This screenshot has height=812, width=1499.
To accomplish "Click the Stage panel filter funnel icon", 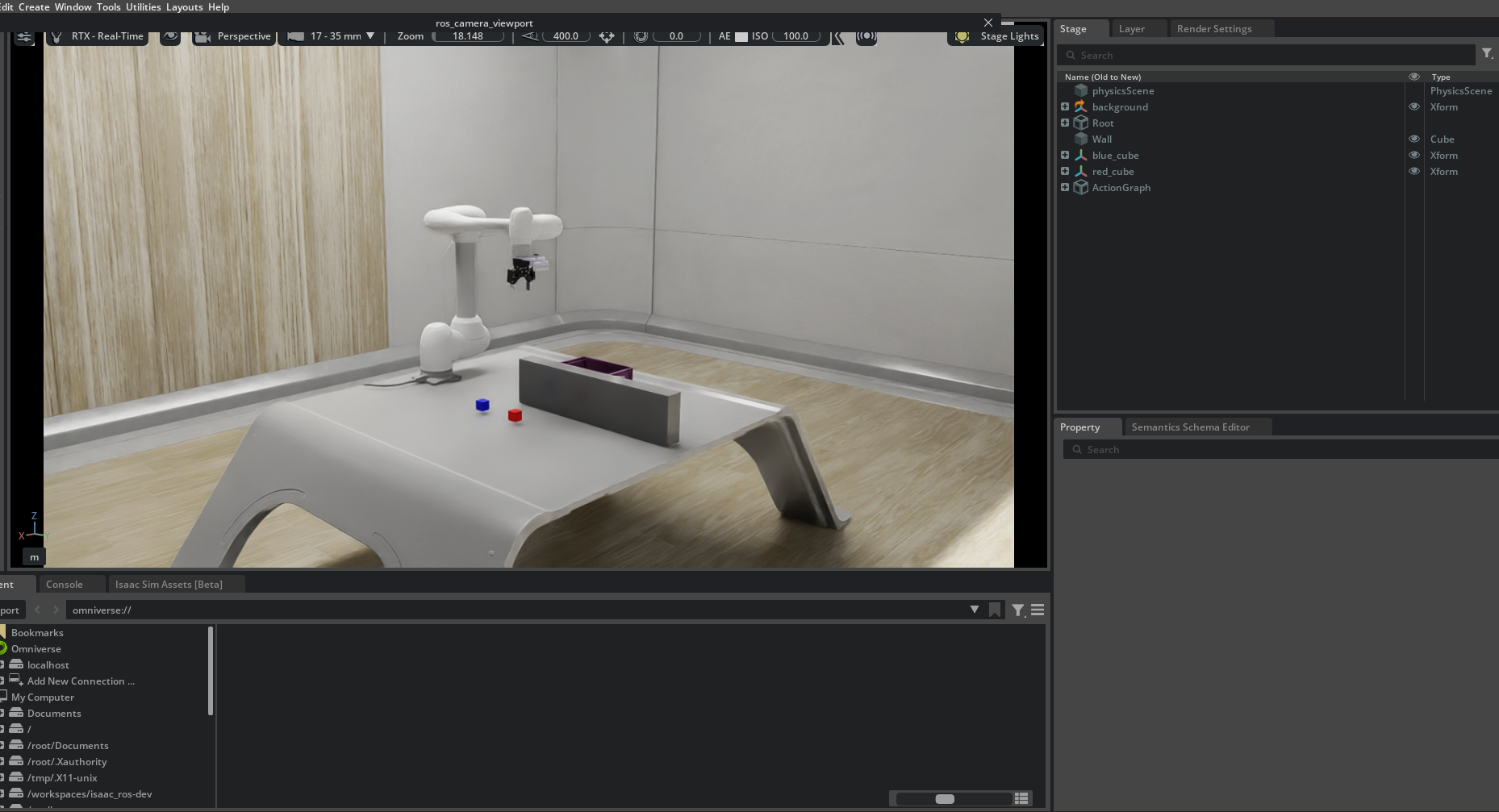I will click(1487, 54).
